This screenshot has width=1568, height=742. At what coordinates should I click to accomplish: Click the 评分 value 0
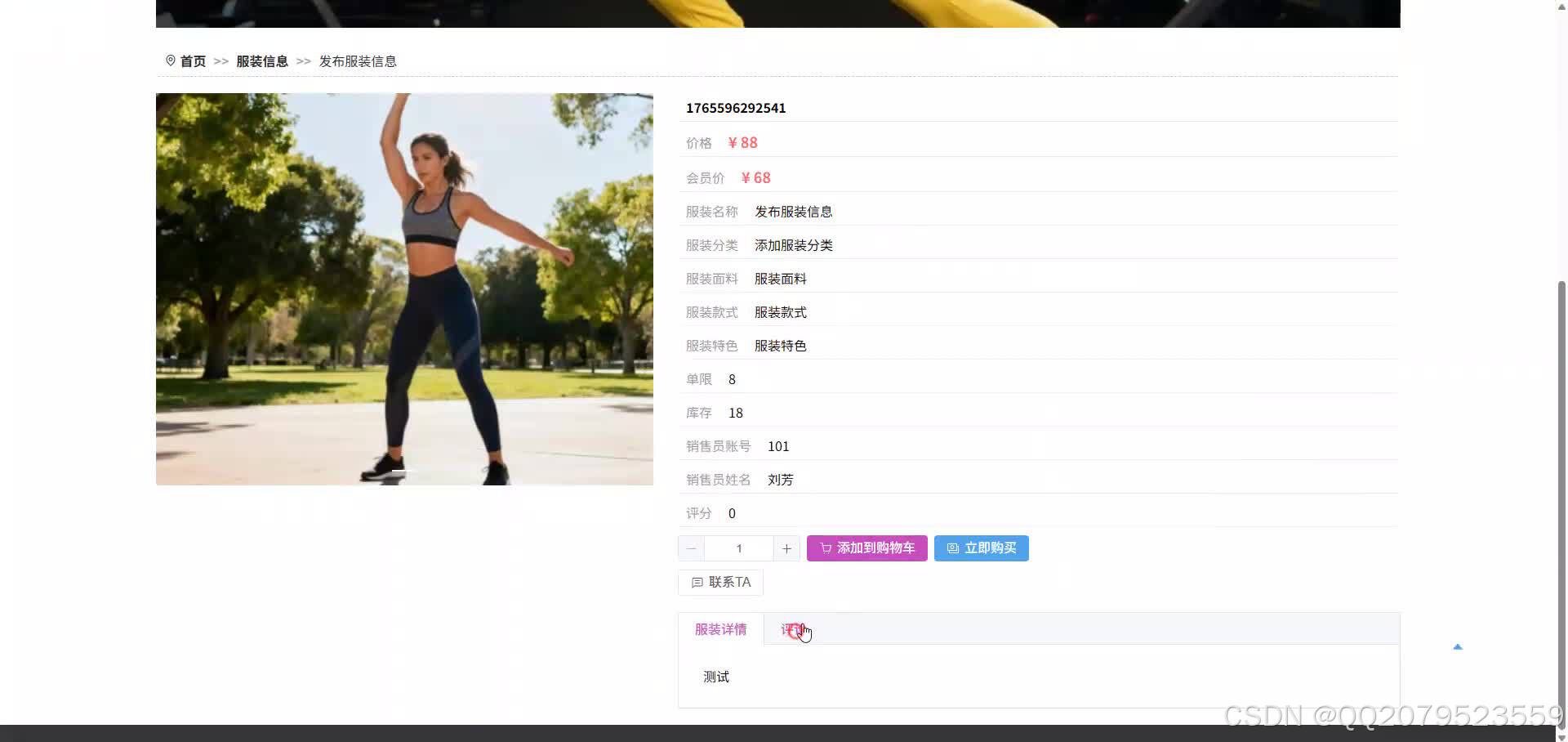(x=732, y=513)
